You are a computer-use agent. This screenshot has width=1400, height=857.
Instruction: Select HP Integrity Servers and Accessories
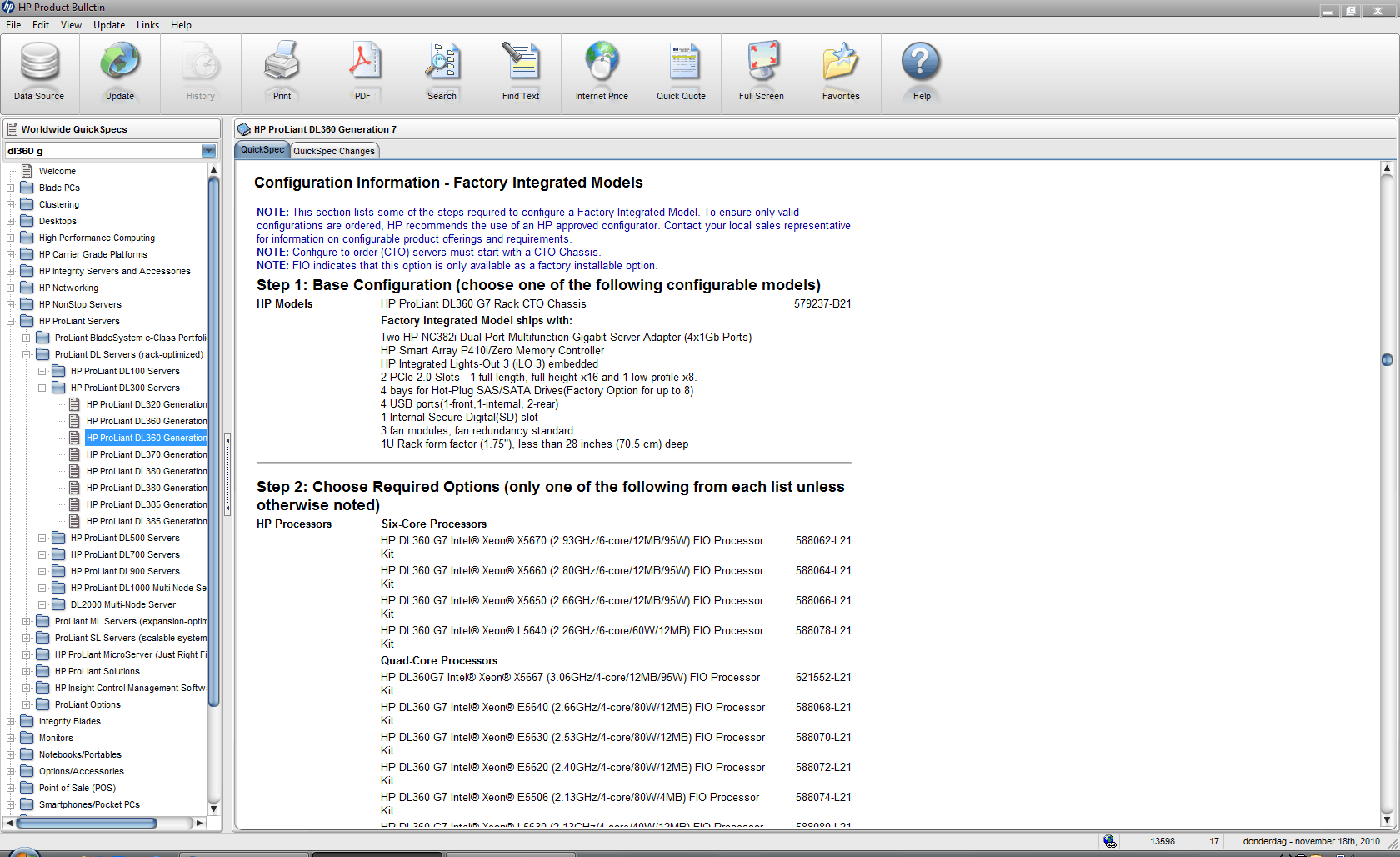click(115, 271)
